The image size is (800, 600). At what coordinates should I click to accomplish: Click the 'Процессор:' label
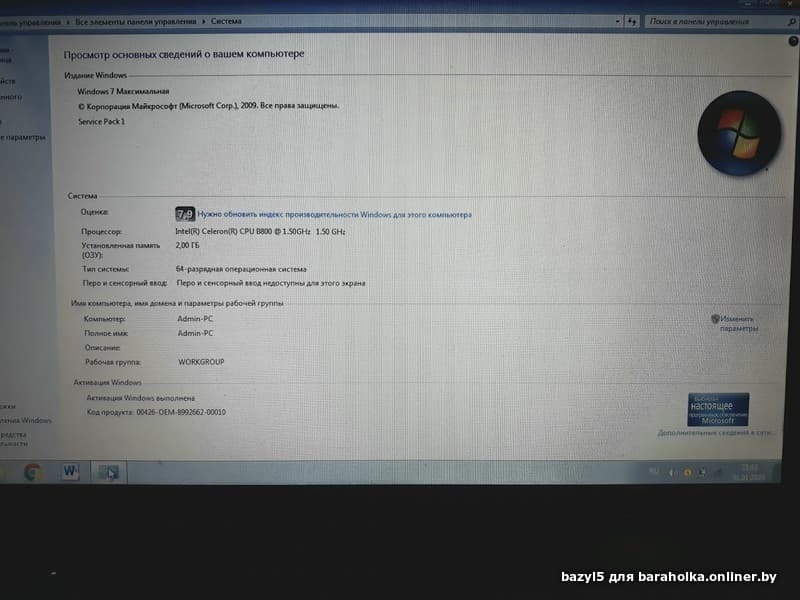click(x=101, y=232)
